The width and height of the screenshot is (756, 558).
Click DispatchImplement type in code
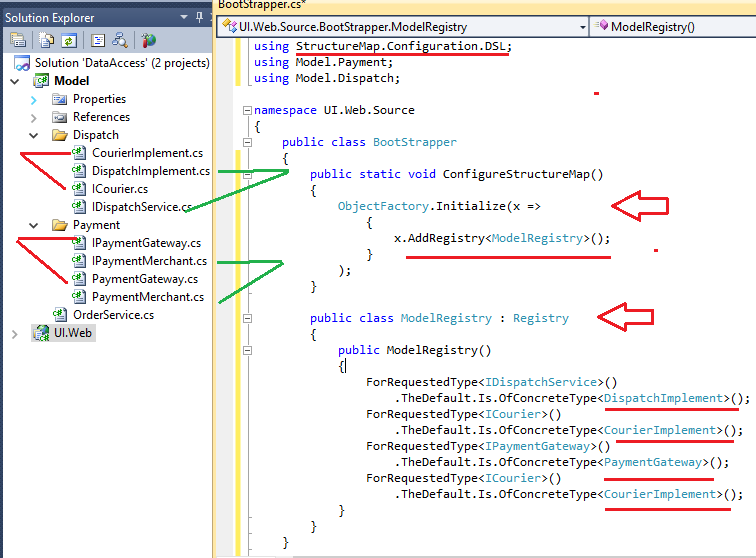coord(663,398)
